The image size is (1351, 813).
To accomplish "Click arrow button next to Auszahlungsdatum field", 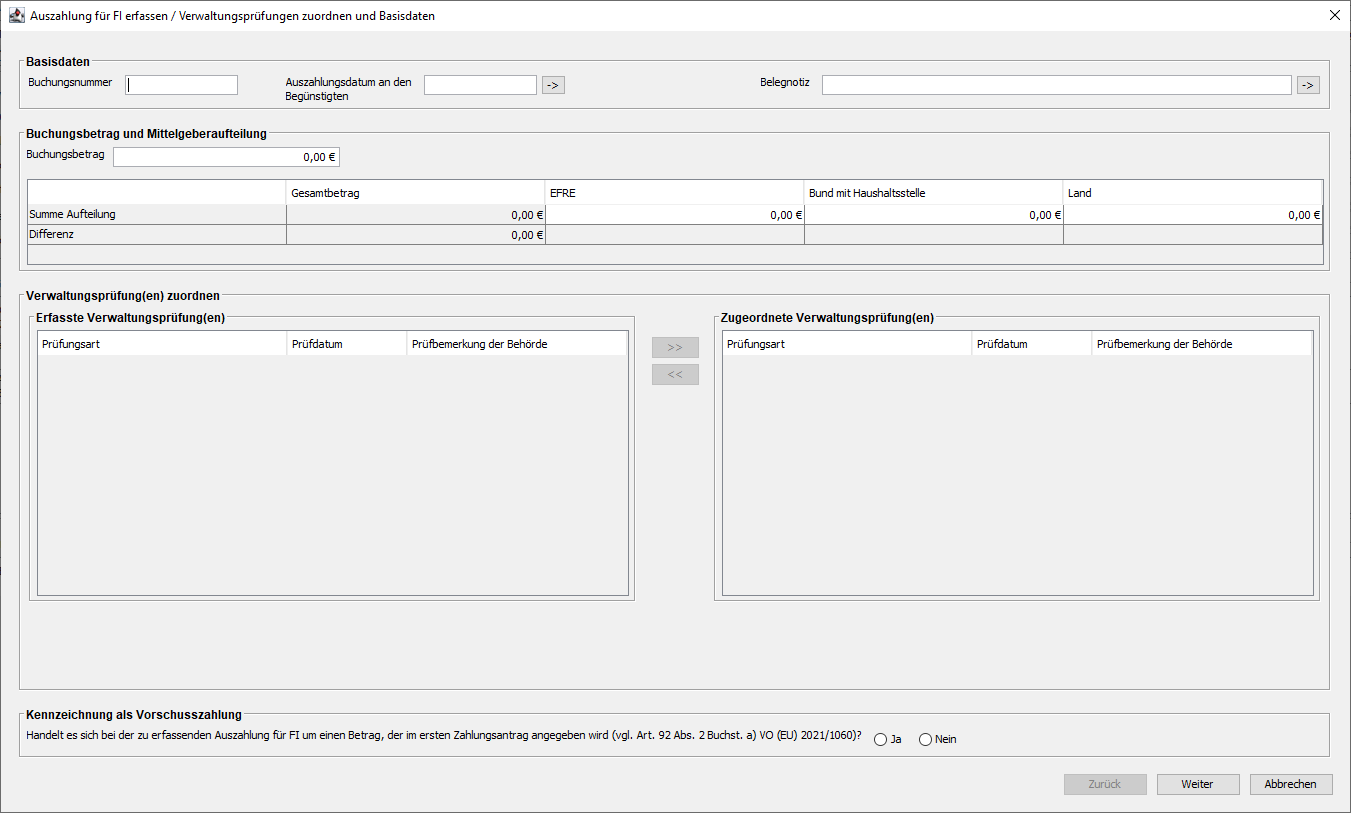I will 553,85.
